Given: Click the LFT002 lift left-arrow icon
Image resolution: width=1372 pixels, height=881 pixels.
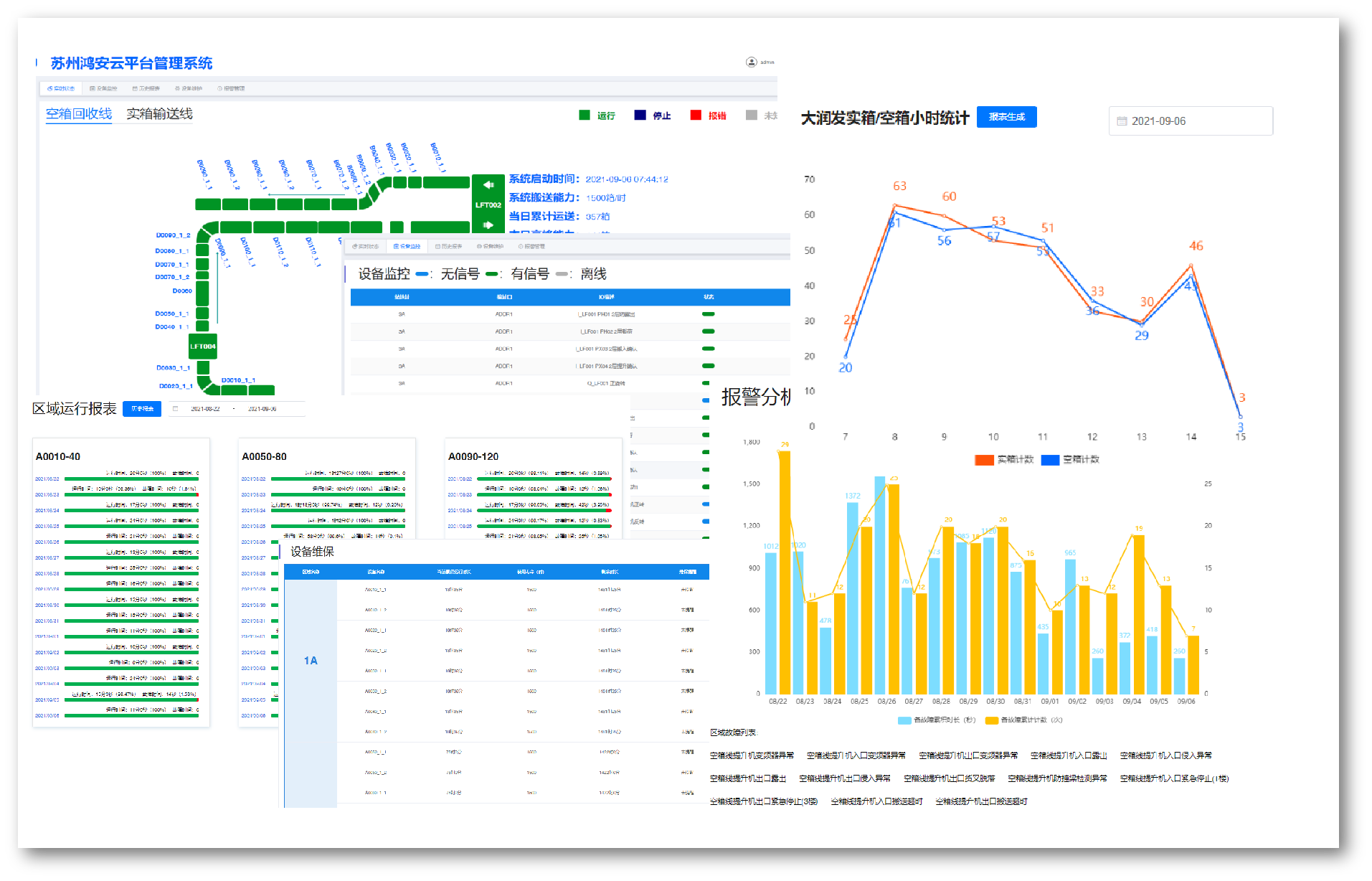Looking at the screenshot, I should click(488, 185).
